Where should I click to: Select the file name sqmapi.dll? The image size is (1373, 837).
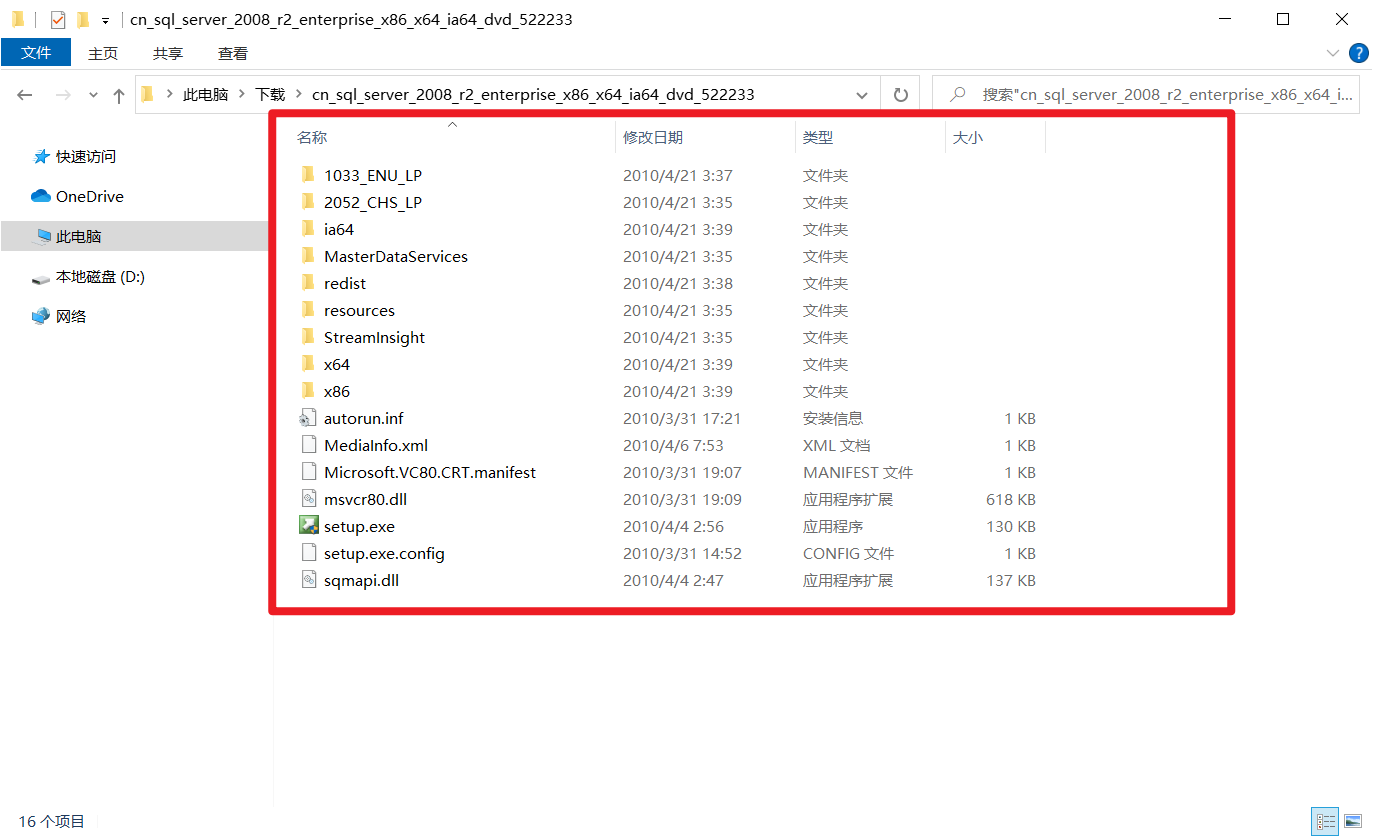pos(361,580)
